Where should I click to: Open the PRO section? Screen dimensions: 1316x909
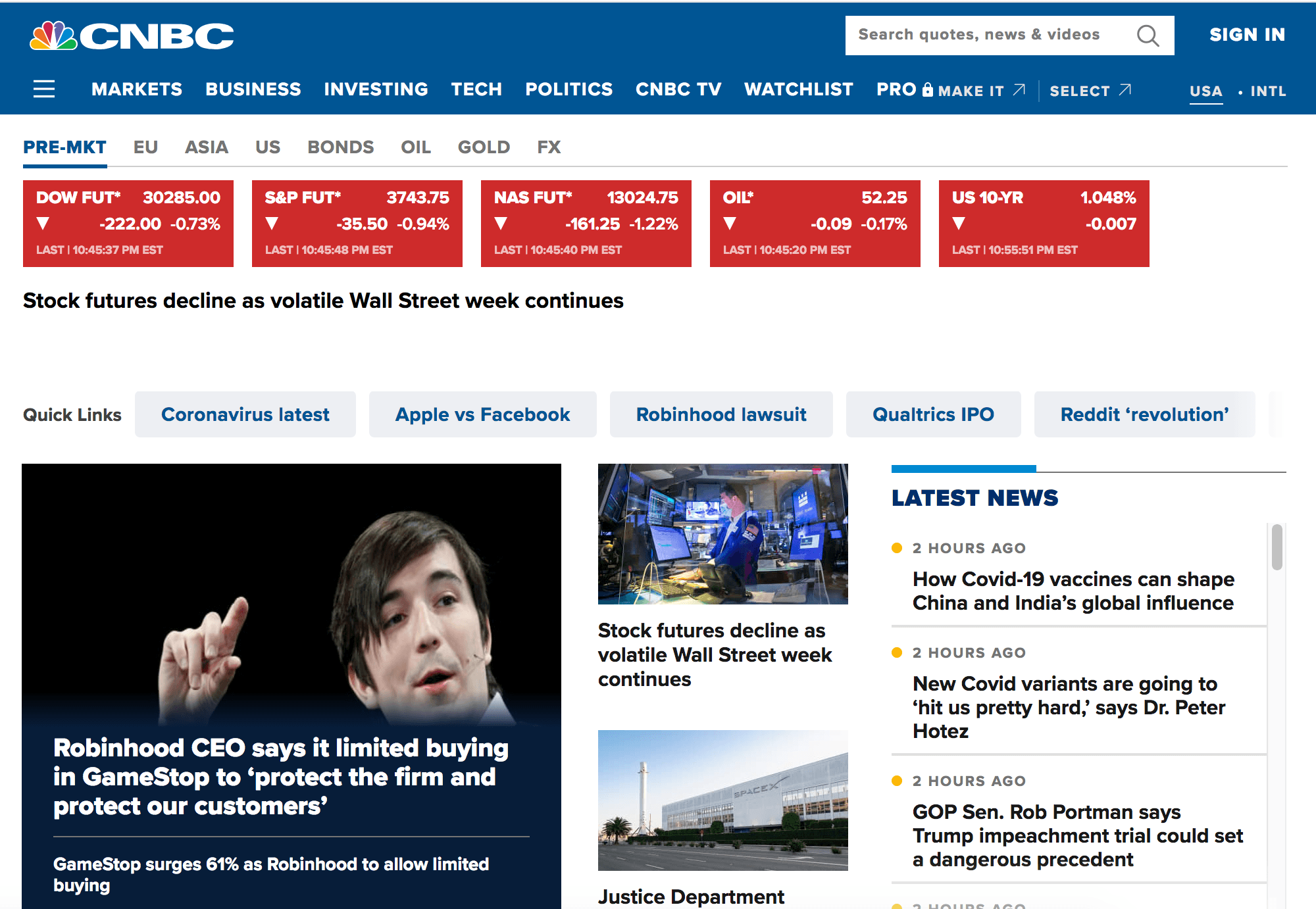[896, 89]
